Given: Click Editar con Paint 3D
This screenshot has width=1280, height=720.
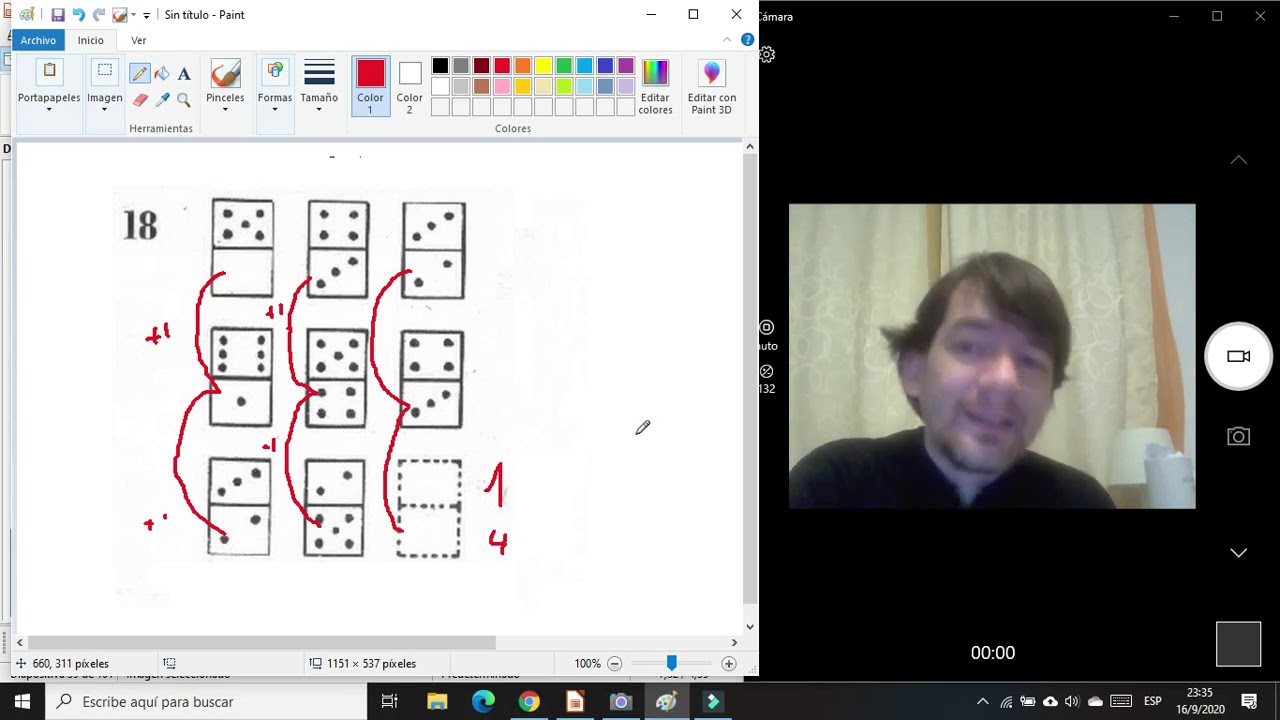Looking at the screenshot, I should [x=712, y=87].
